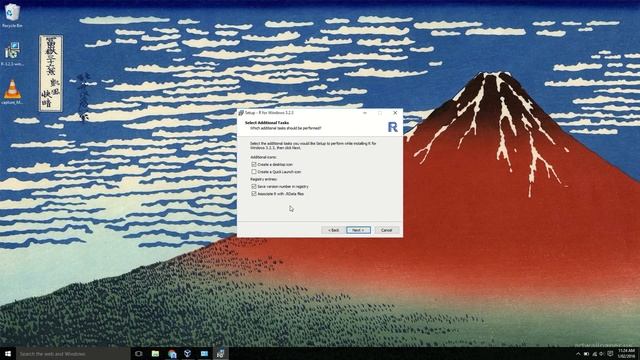The height and width of the screenshot is (360, 640).
Task: Minimize the R for Windows Setup dialog
Action: click(x=365, y=113)
